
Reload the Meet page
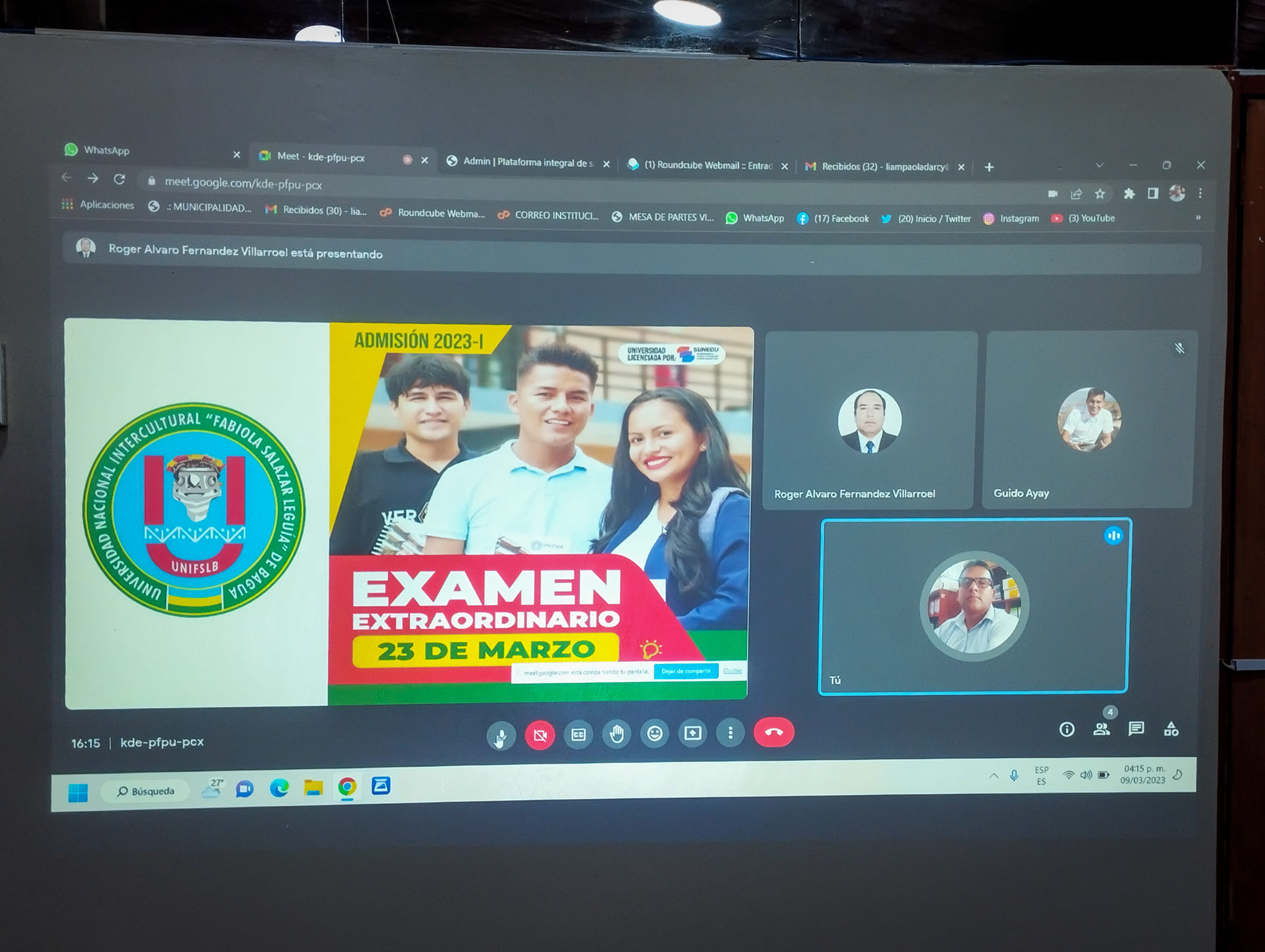tap(119, 180)
